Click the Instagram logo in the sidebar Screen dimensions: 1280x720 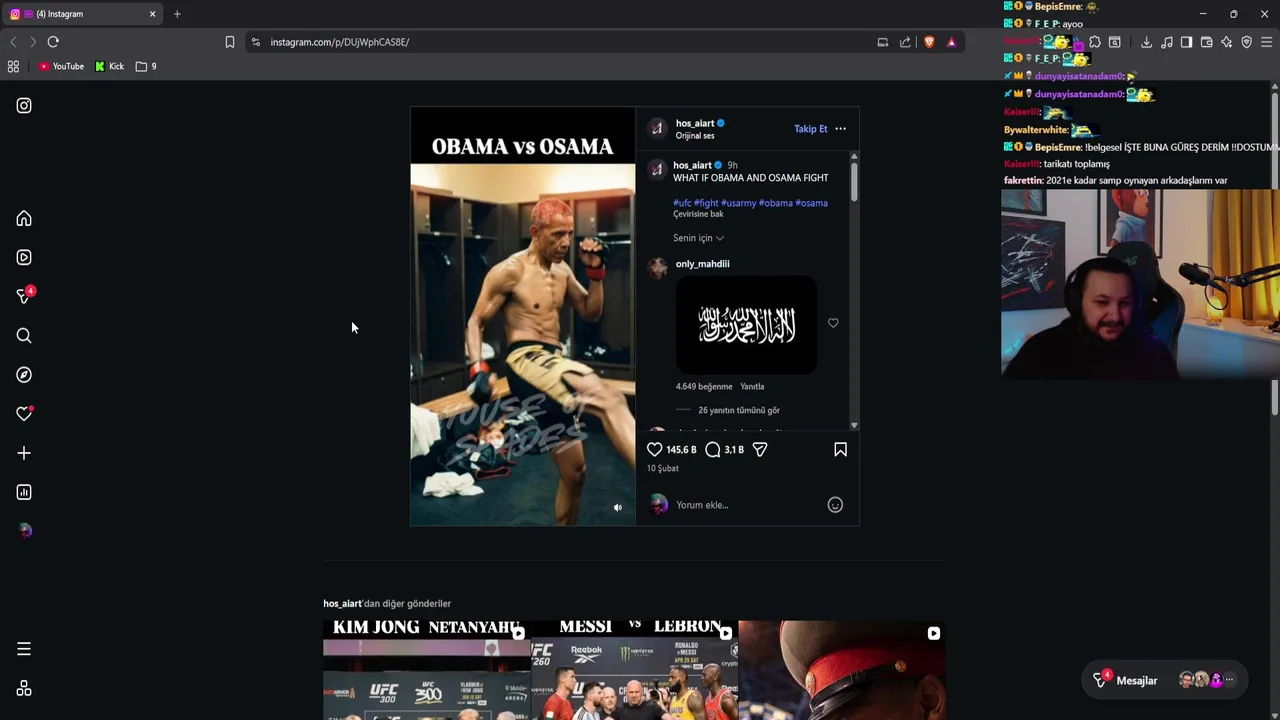click(x=24, y=106)
